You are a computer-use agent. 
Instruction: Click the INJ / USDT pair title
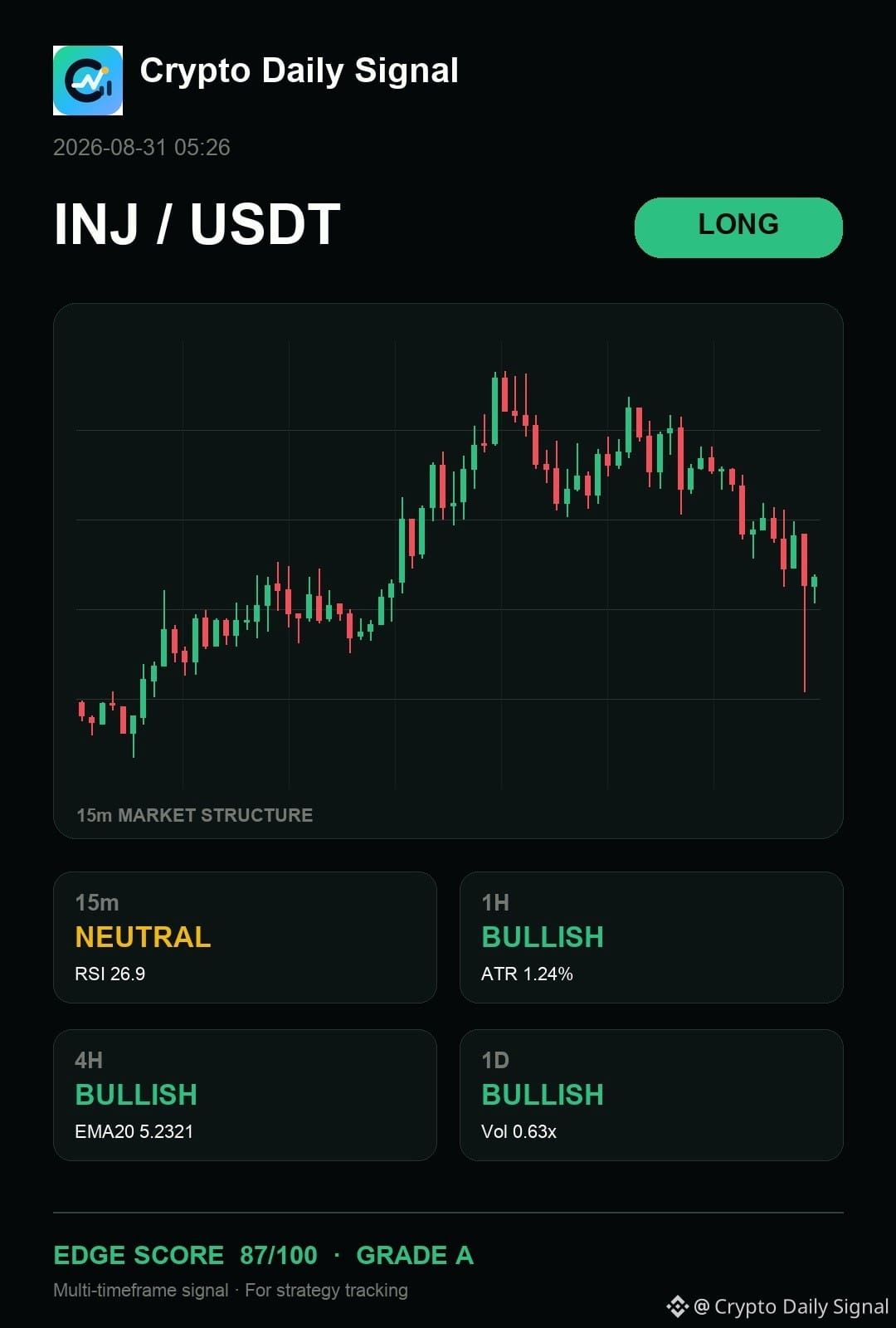(x=197, y=224)
